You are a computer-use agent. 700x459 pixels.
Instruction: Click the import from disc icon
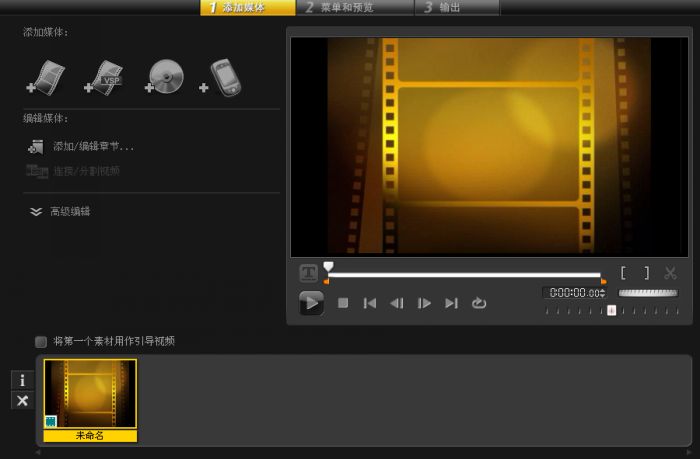click(x=164, y=75)
